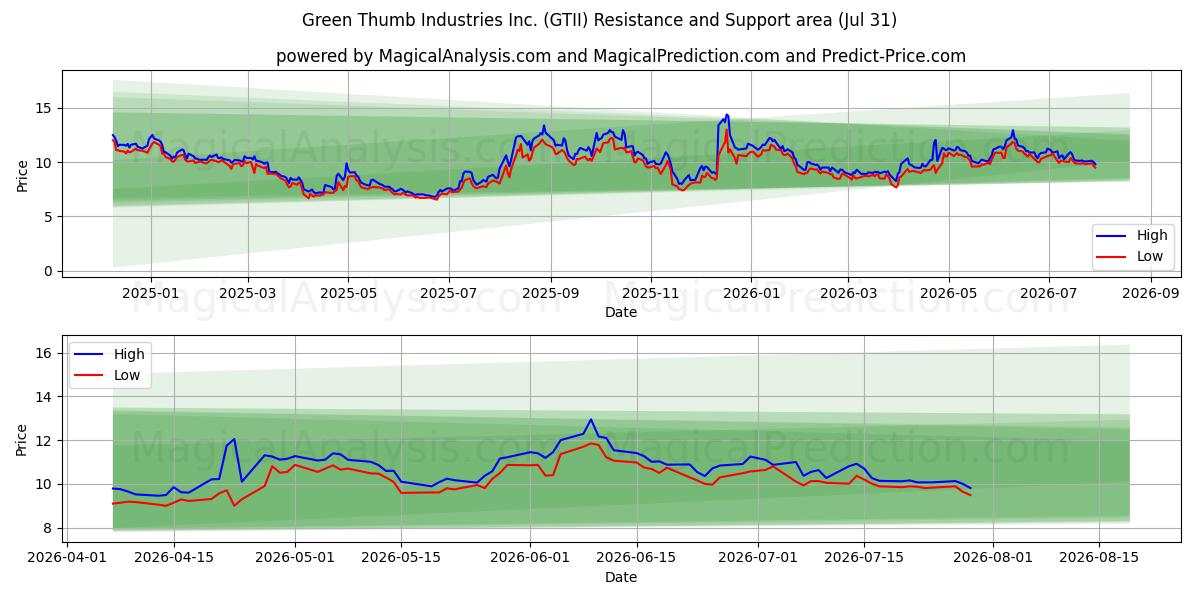Click the 'Price' y-axis label of top chart
The image size is (1200, 600).
coord(22,173)
